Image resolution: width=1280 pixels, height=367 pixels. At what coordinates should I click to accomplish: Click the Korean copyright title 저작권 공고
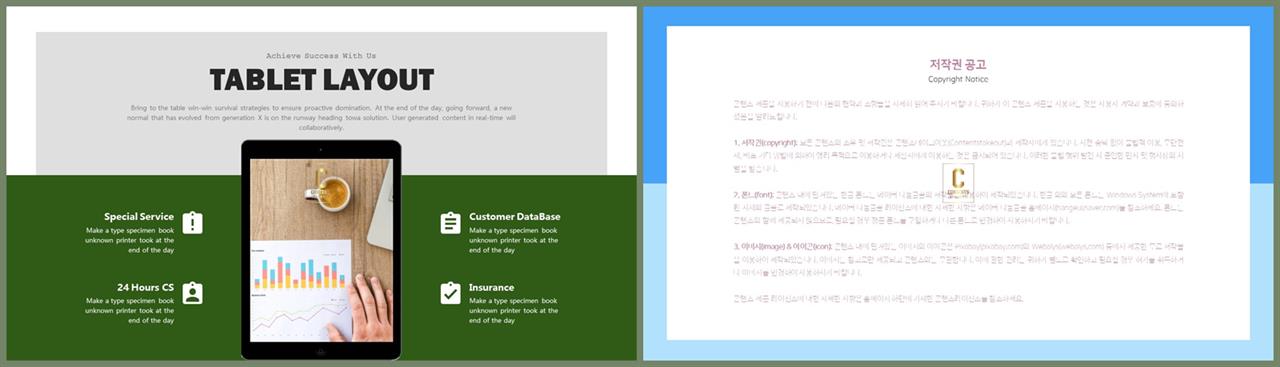958,64
